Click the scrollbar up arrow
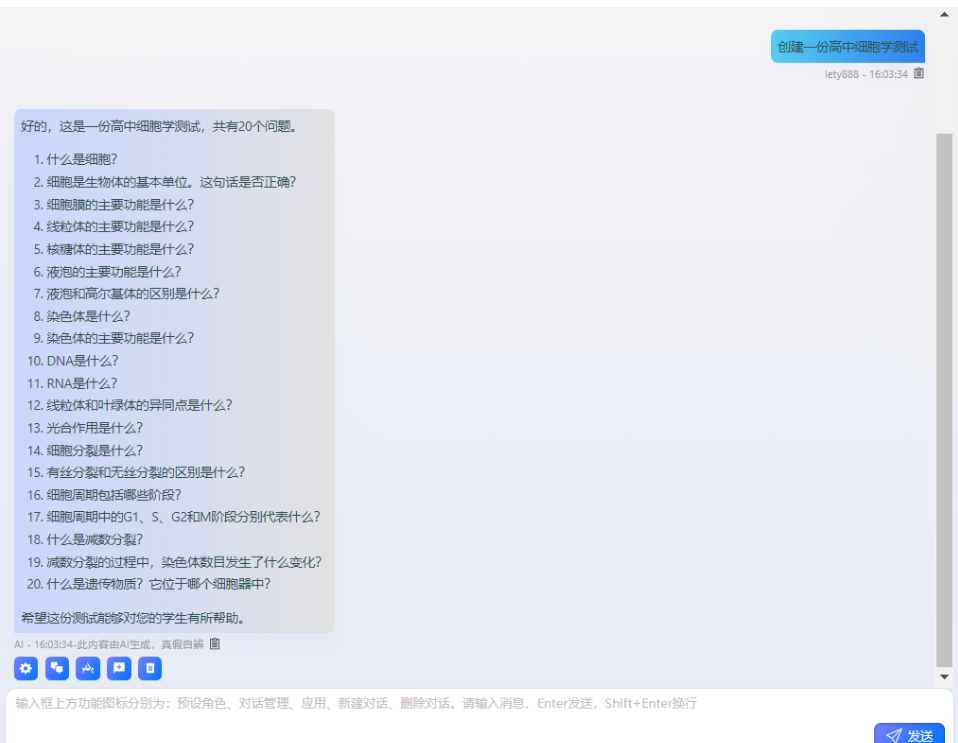Screen dimensions: 958x743 tap(944, 14)
